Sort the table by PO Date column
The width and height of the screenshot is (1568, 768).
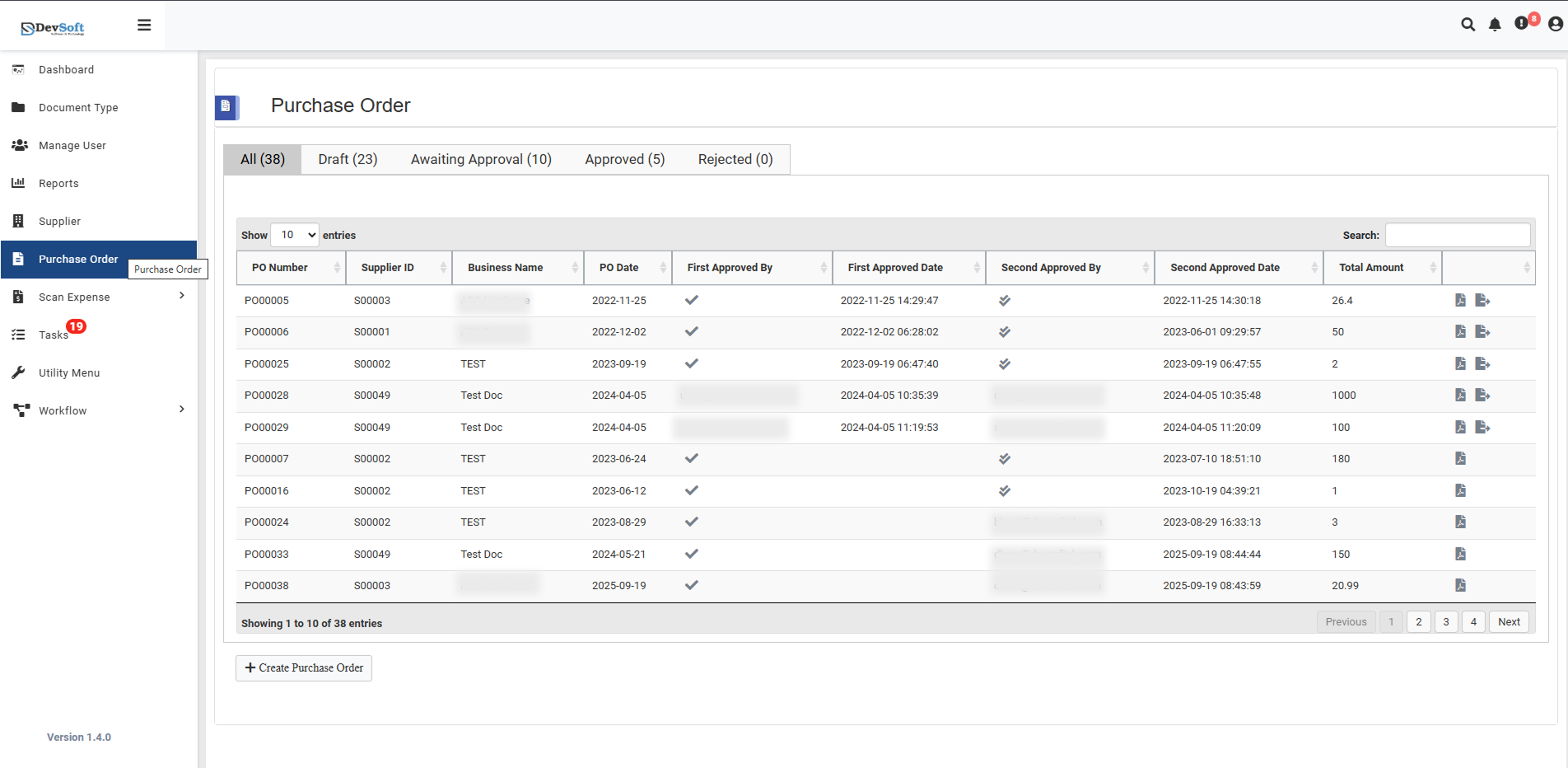pyautogui.click(x=628, y=268)
